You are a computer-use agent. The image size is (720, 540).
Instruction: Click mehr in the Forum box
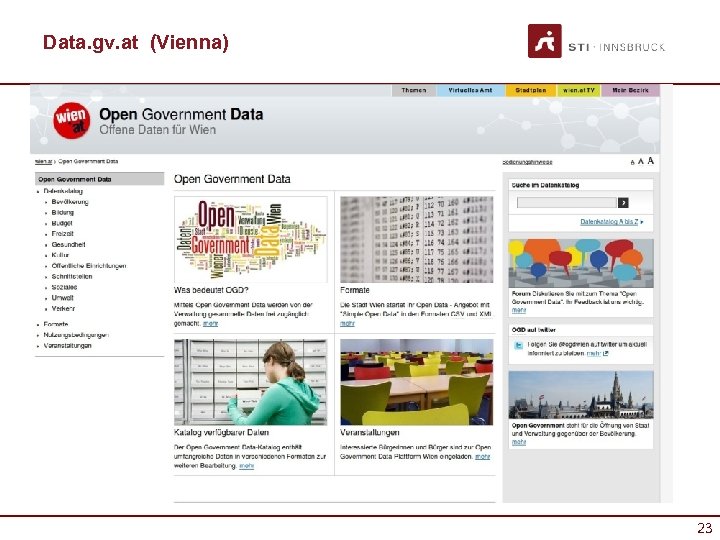coord(519,310)
